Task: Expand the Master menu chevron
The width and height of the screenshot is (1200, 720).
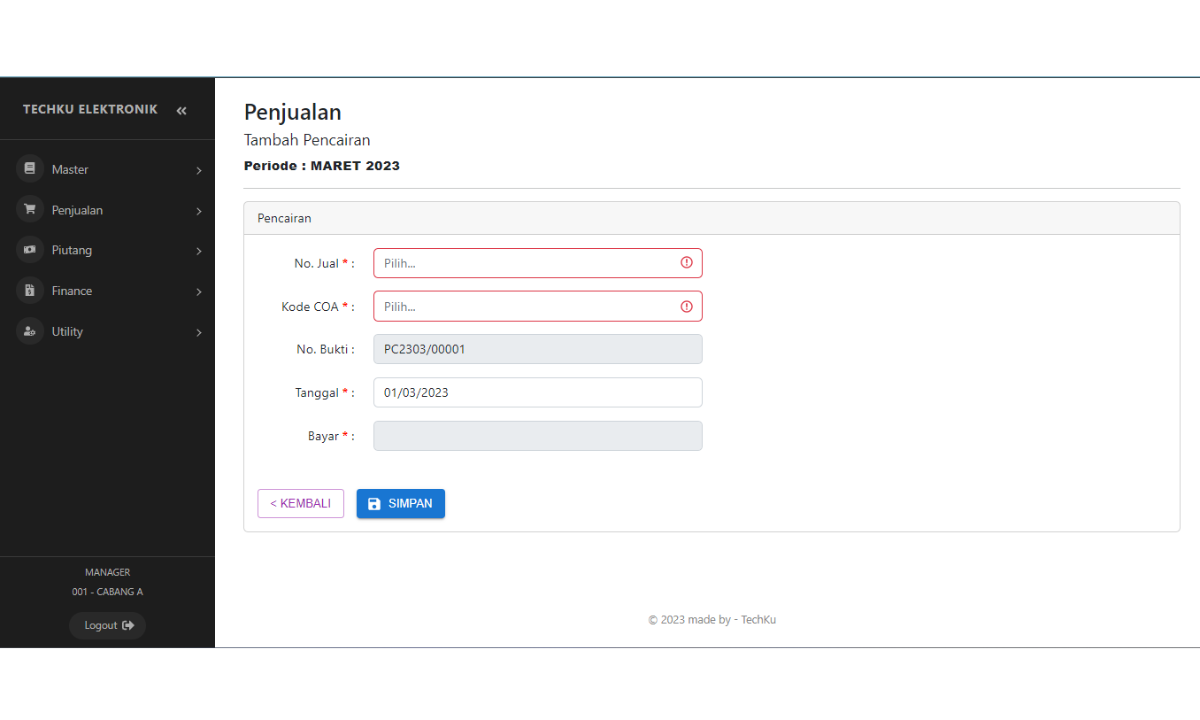Action: pos(198,171)
